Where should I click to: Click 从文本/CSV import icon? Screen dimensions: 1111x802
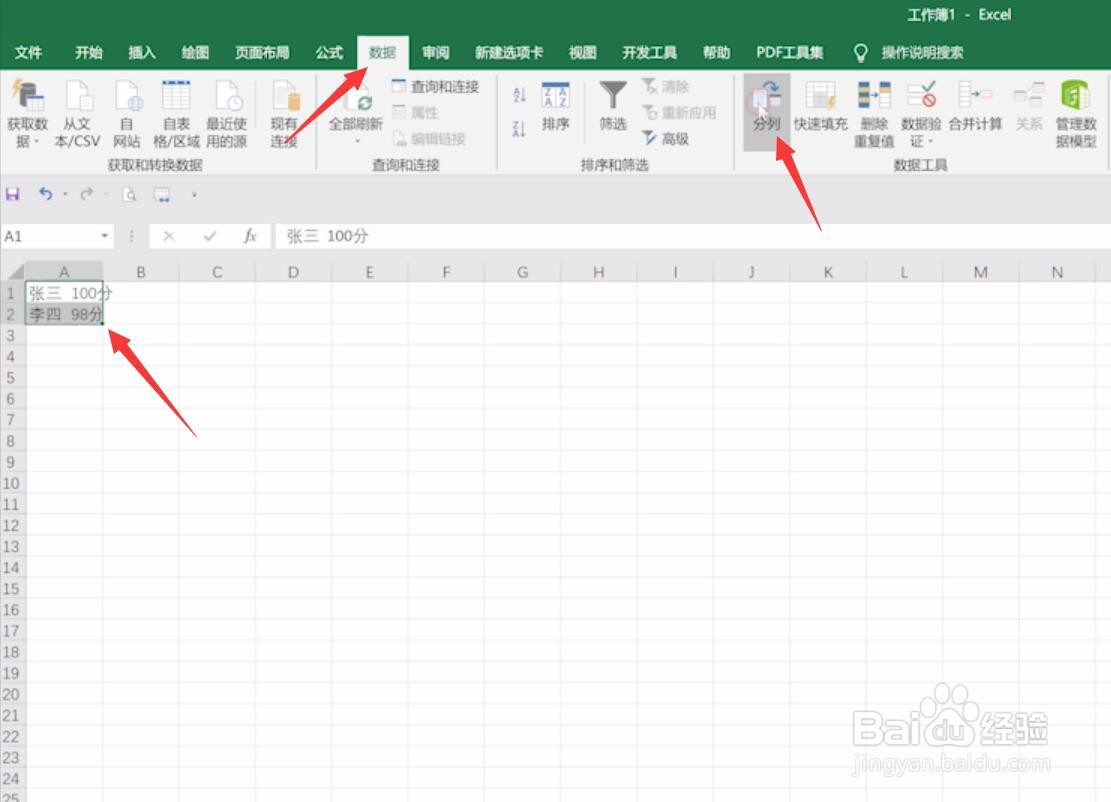77,113
